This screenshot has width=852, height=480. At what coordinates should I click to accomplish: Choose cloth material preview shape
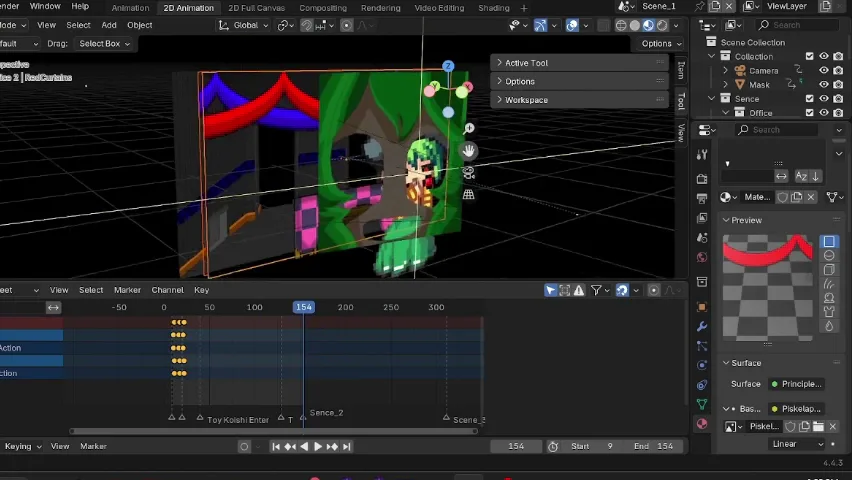(x=829, y=312)
